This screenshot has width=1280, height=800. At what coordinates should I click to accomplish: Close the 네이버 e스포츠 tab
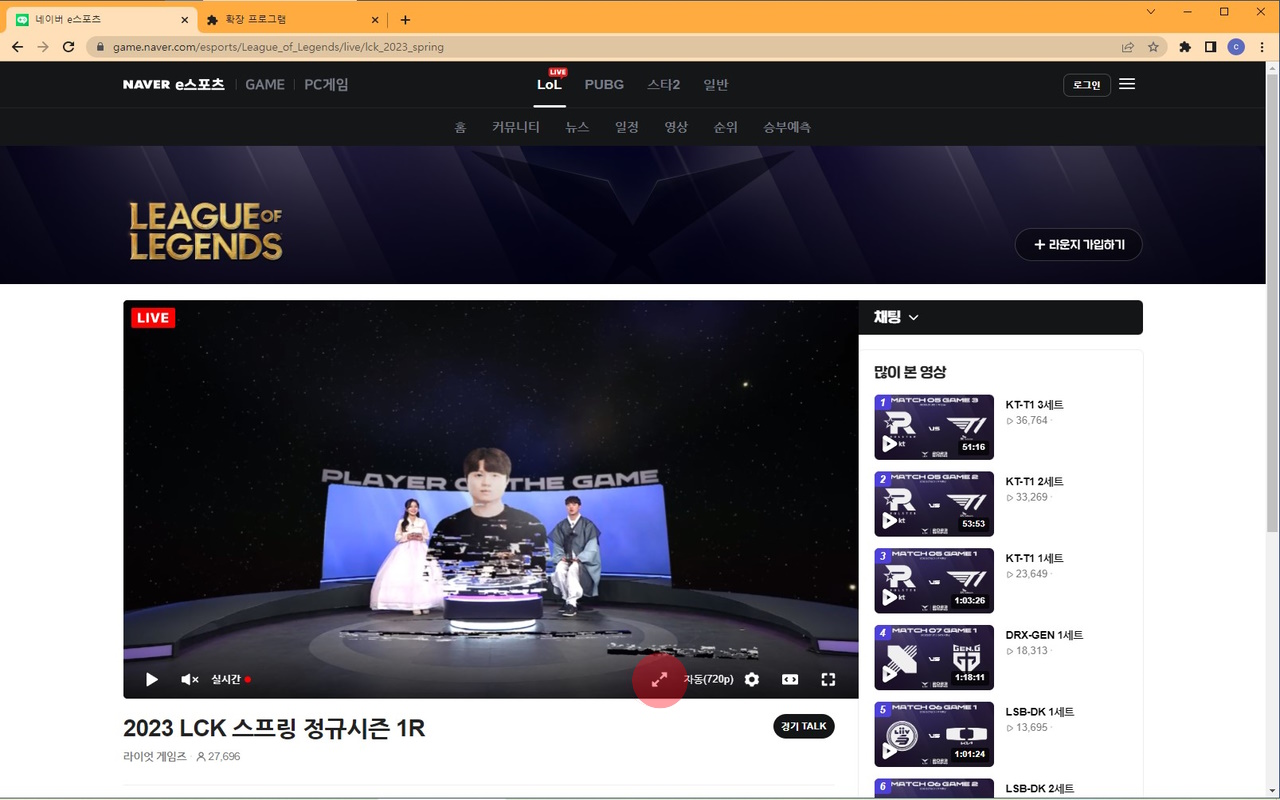click(184, 20)
